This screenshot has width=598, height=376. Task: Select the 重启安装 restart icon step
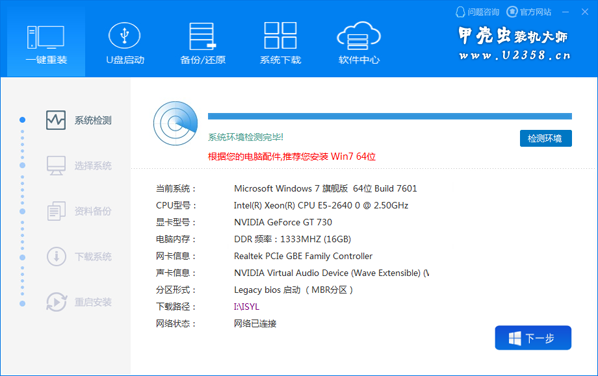tap(56, 302)
